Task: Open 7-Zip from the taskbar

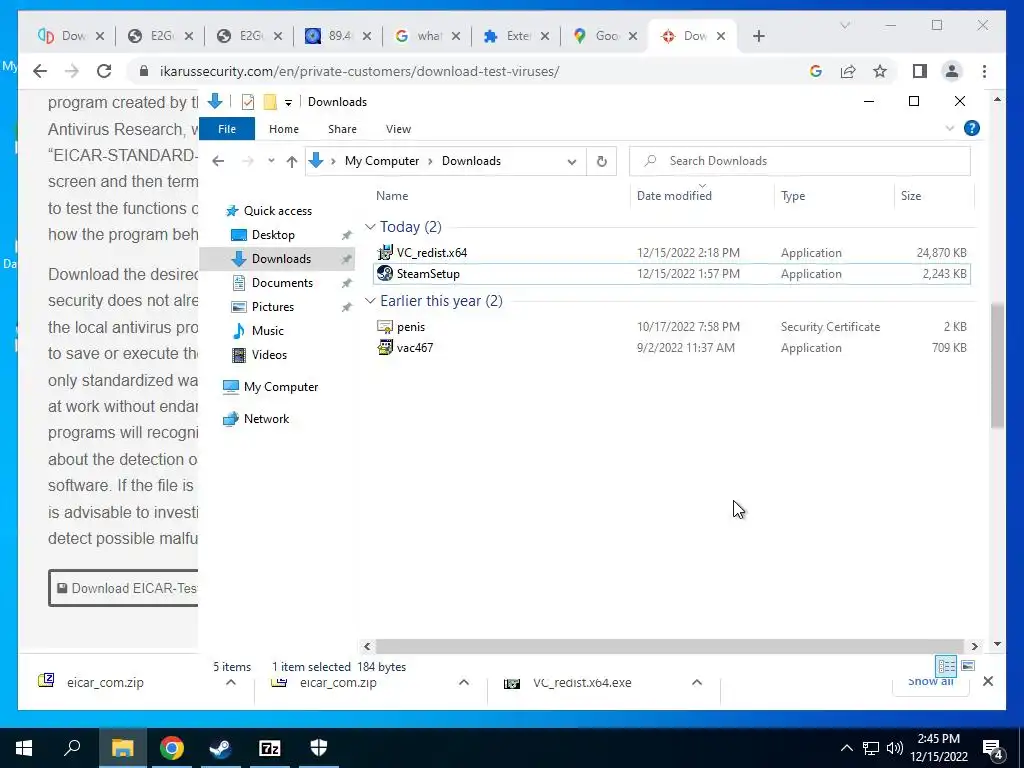Action: (x=270, y=748)
